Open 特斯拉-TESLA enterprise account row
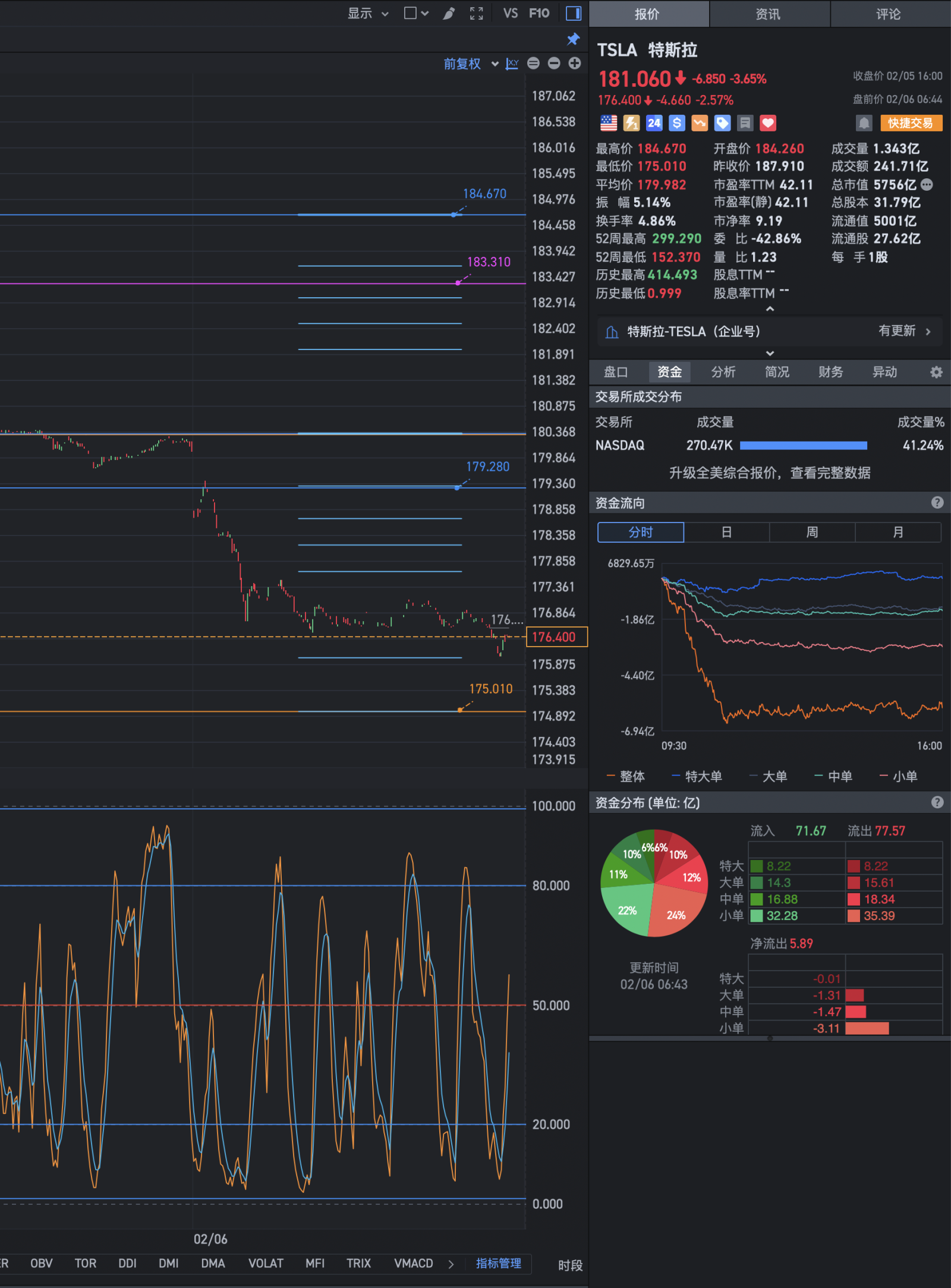The height and width of the screenshot is (1288, 951). coord(769,331)
